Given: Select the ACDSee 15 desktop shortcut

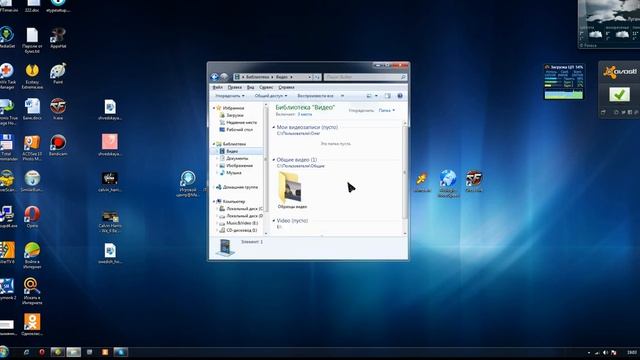Looking at the screenshot, I should (x=32, y=148).
